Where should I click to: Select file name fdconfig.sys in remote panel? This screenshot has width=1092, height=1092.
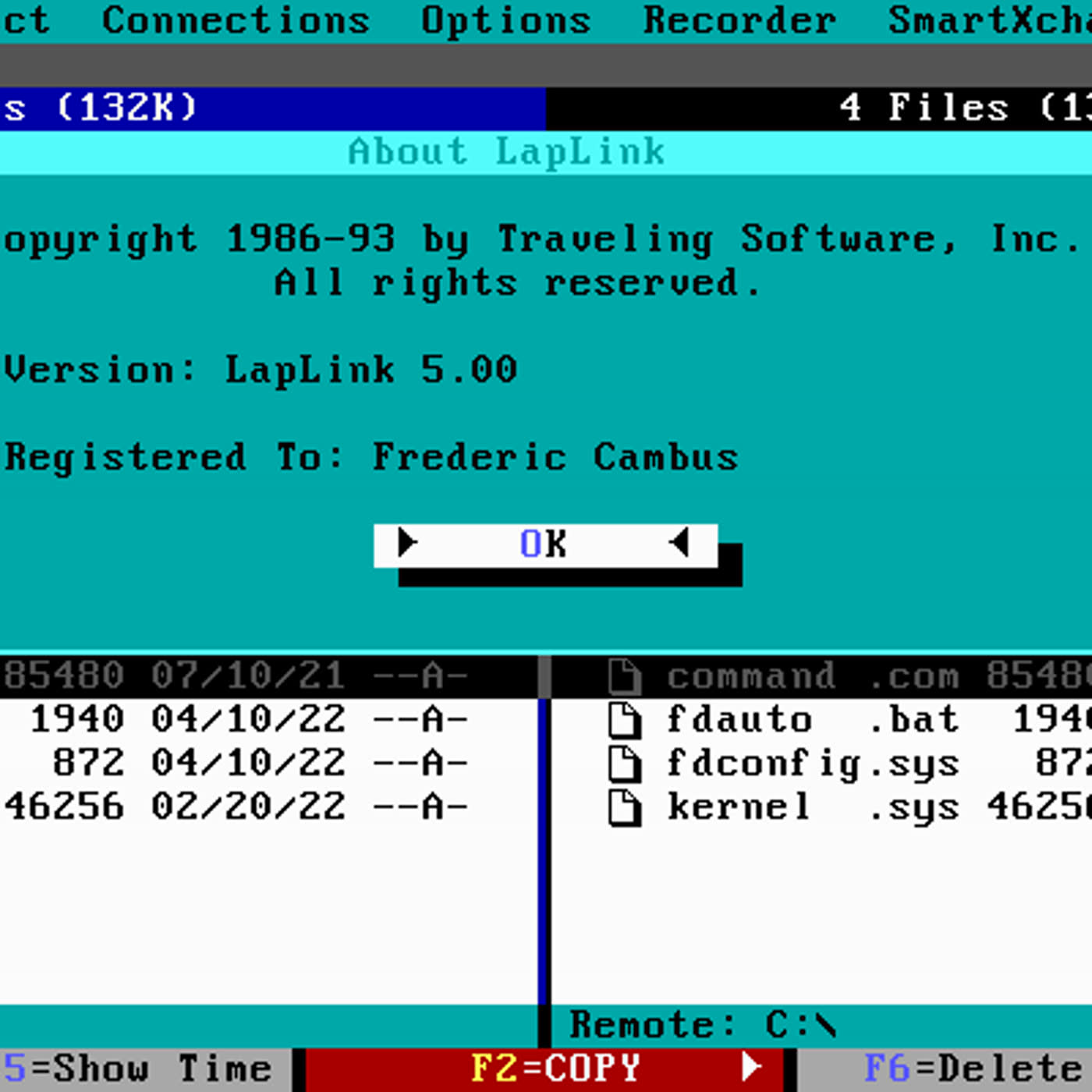tap(813, 764)
